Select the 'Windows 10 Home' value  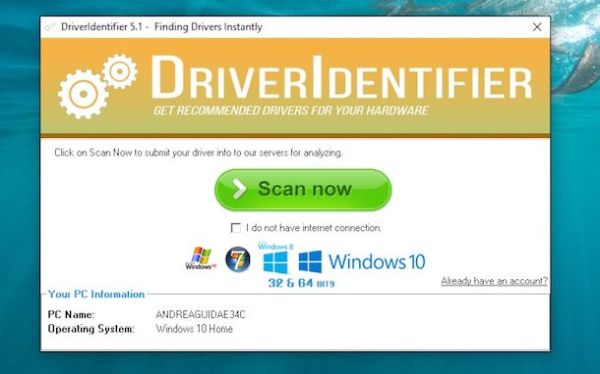point(194,329)
